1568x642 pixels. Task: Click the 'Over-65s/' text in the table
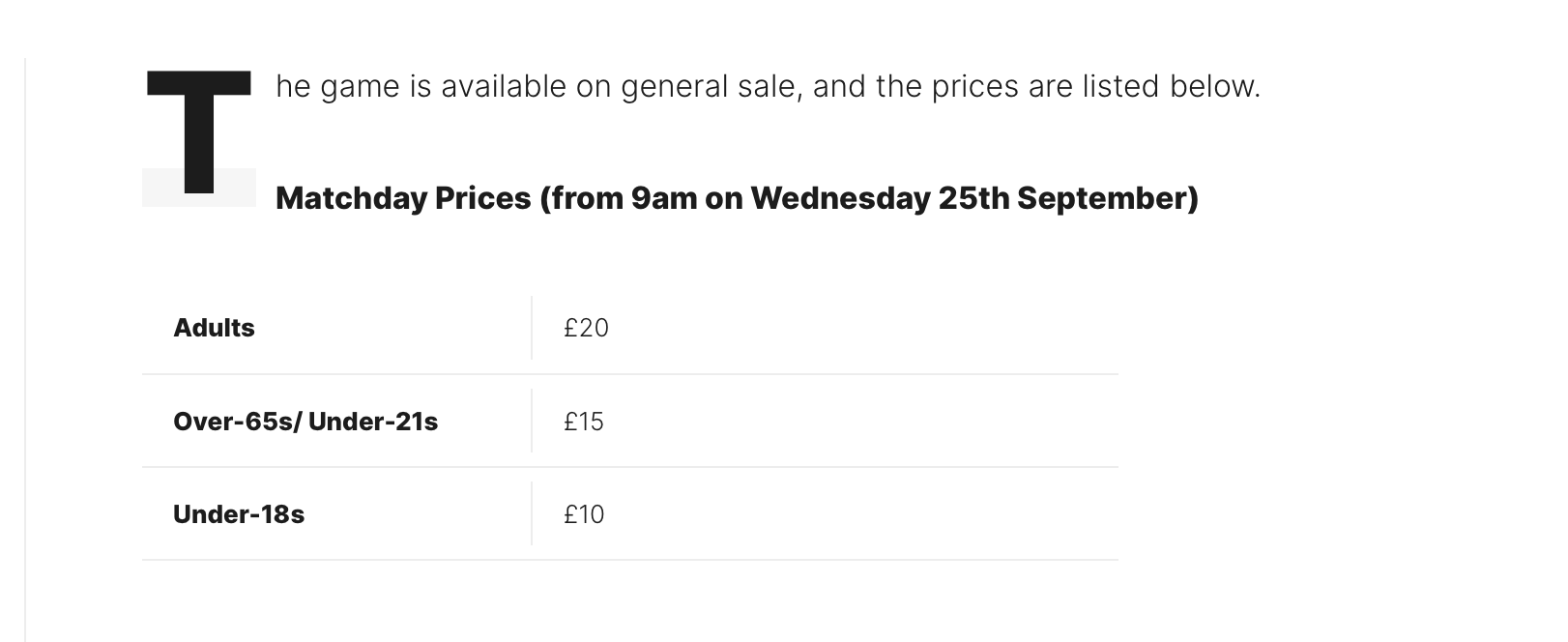coord(238,422)
